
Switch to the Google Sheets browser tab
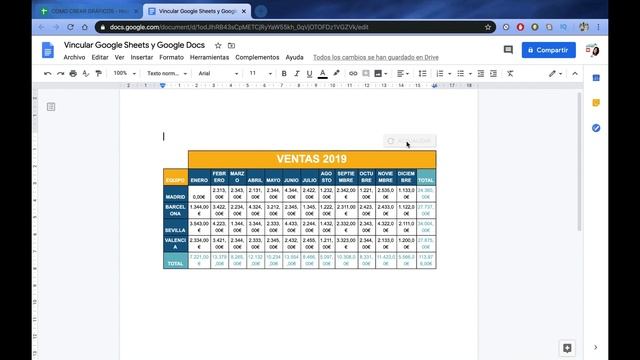89,11
